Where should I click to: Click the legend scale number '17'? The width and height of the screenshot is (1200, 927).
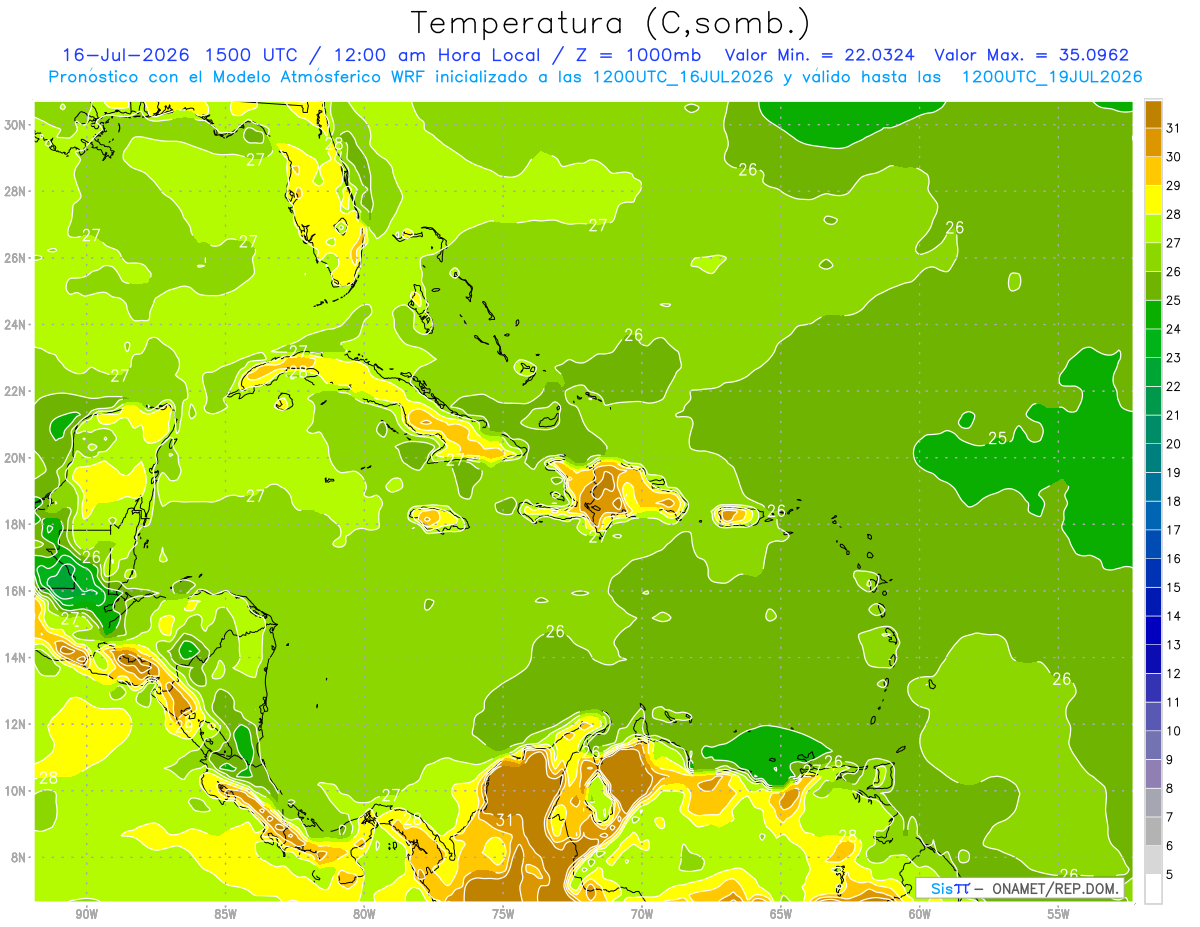coord(1174,530)
